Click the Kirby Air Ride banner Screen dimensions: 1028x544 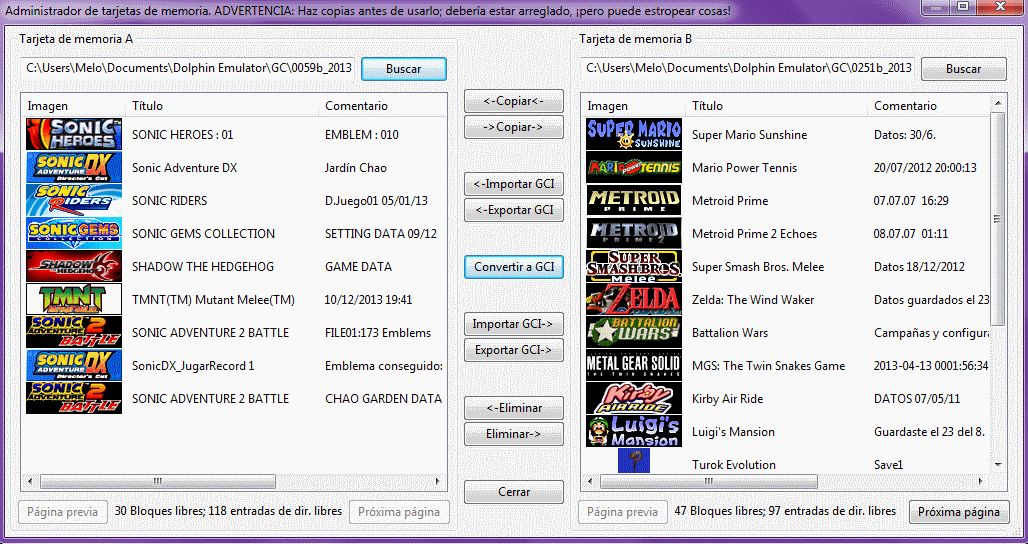click(x=634, y=398)
